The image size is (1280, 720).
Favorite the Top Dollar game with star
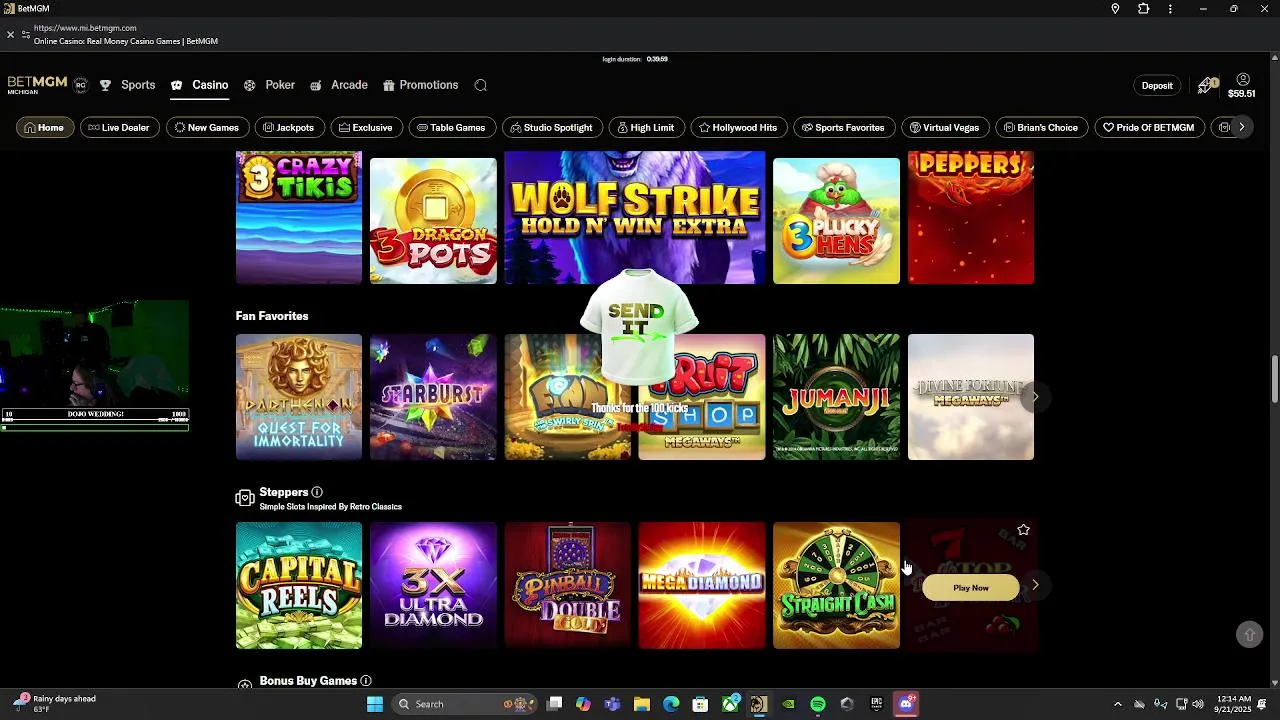pyautogui.click(x=1023, y=530)
